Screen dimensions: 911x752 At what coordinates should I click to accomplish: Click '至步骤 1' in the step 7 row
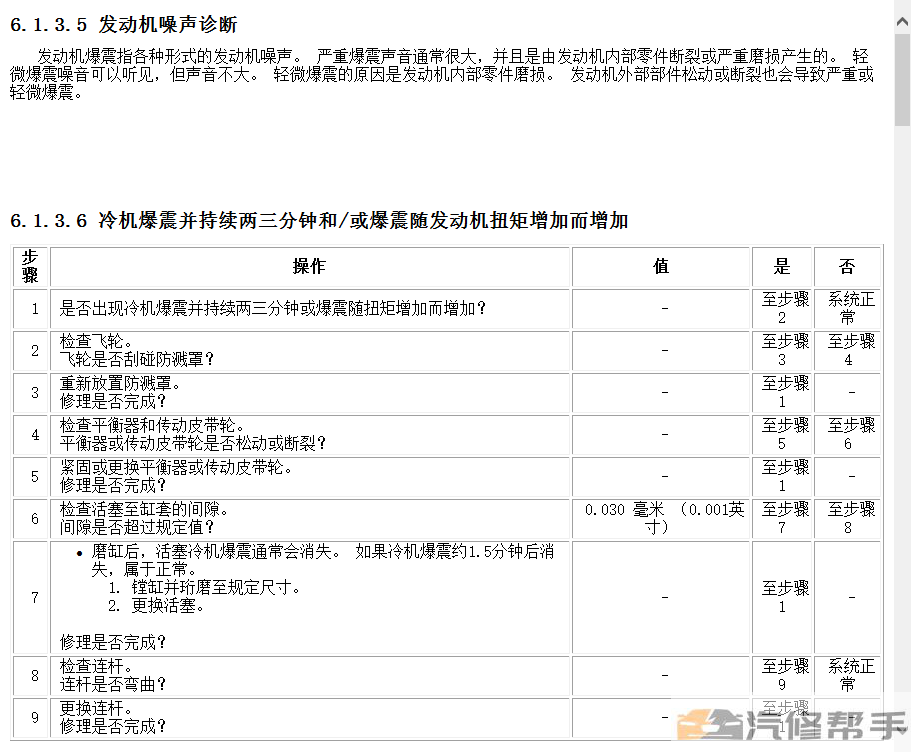pos(785,597)
